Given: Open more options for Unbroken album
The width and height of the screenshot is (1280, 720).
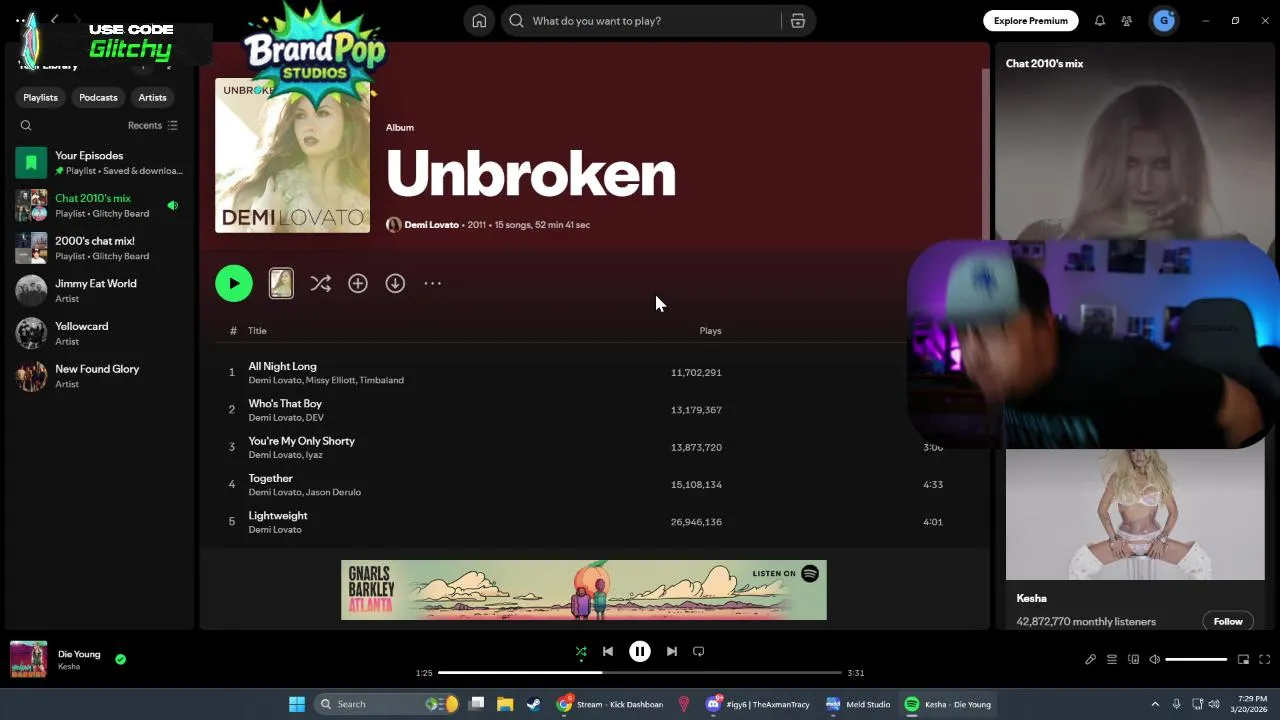Looking at the screenshot, I should (x=432, y=284).
